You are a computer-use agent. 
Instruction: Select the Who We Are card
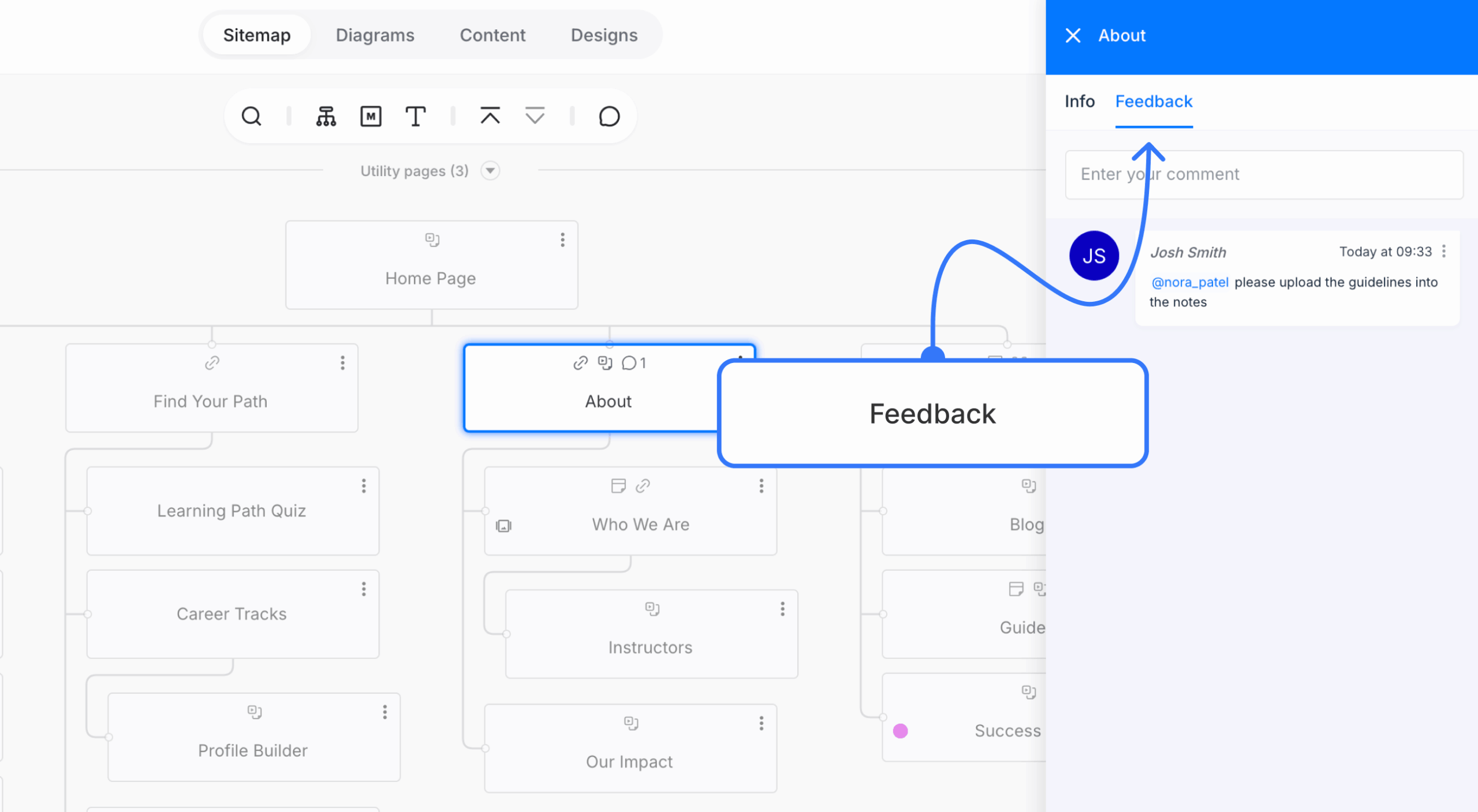630,511
